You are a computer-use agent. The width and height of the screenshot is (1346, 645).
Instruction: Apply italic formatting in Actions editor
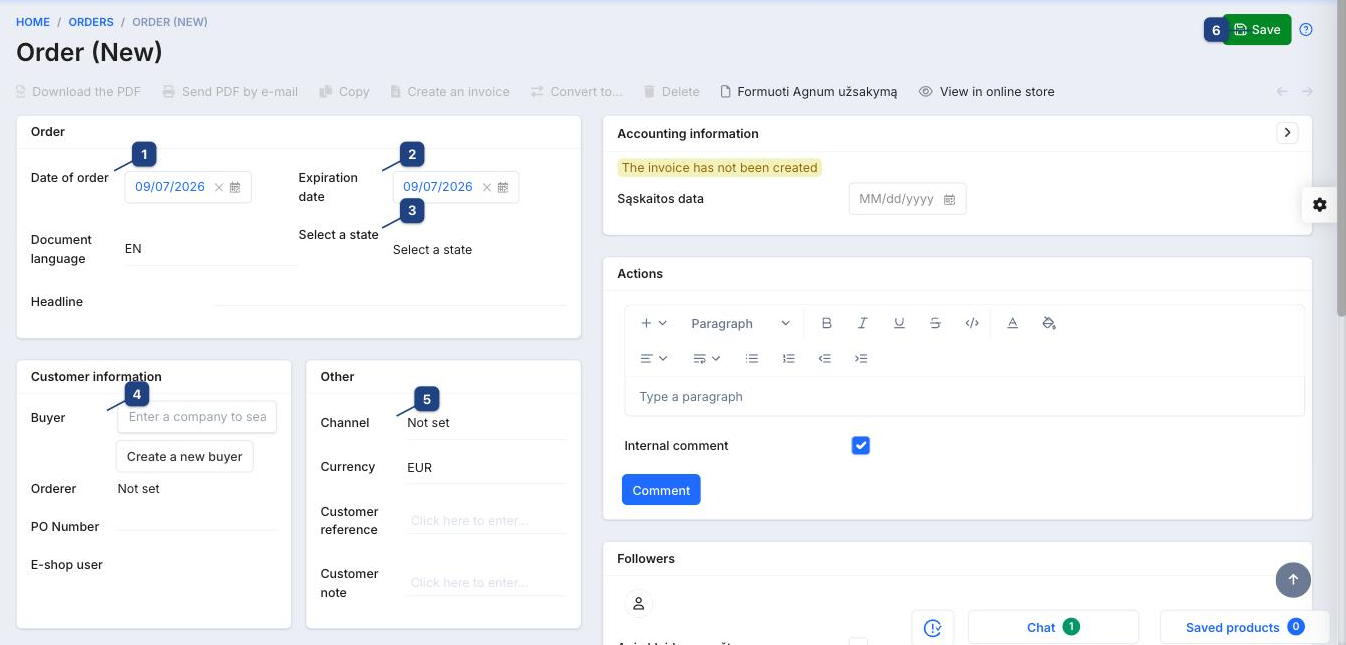pos(862,323)
